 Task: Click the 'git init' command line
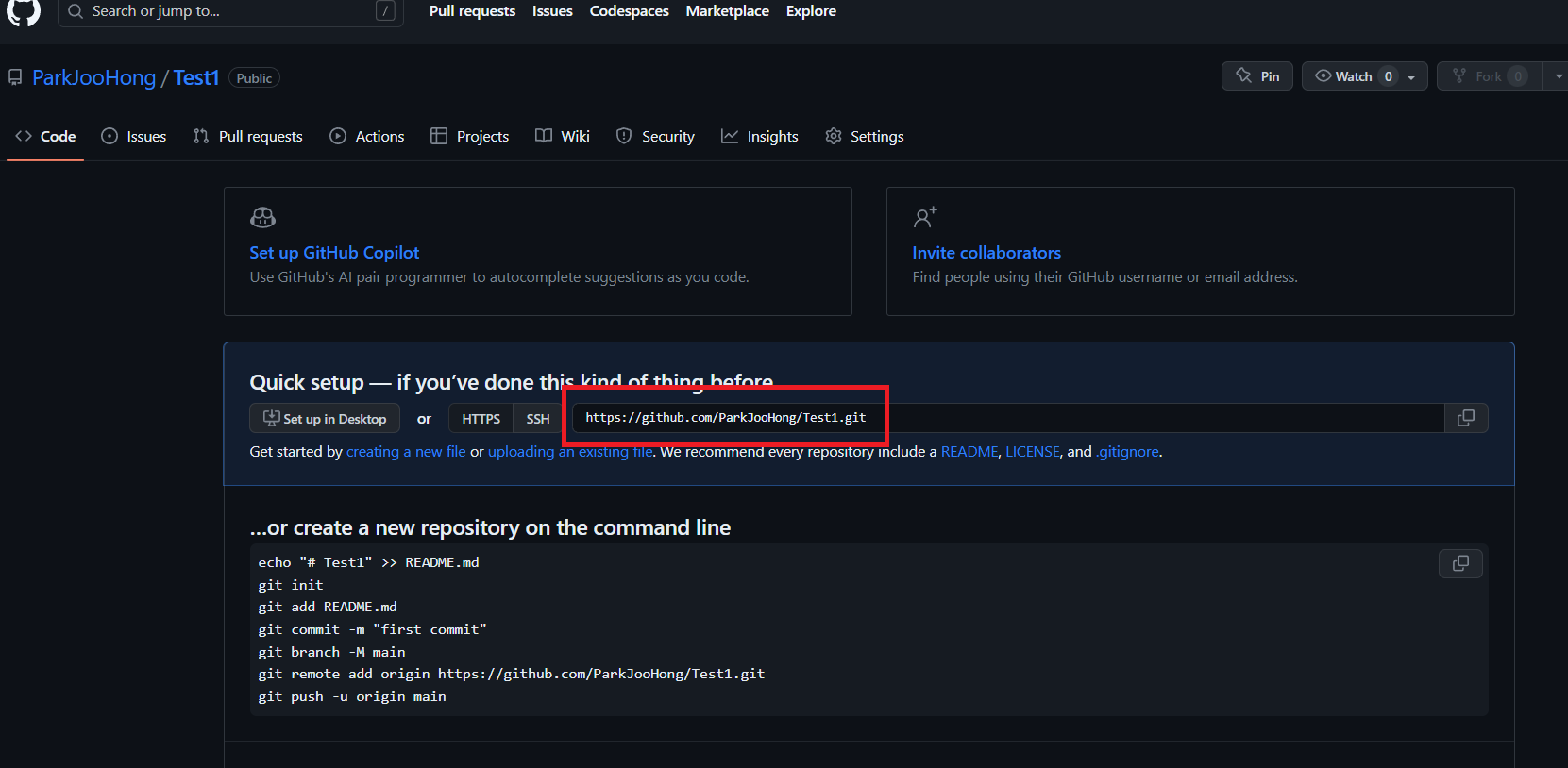(291, 585)
